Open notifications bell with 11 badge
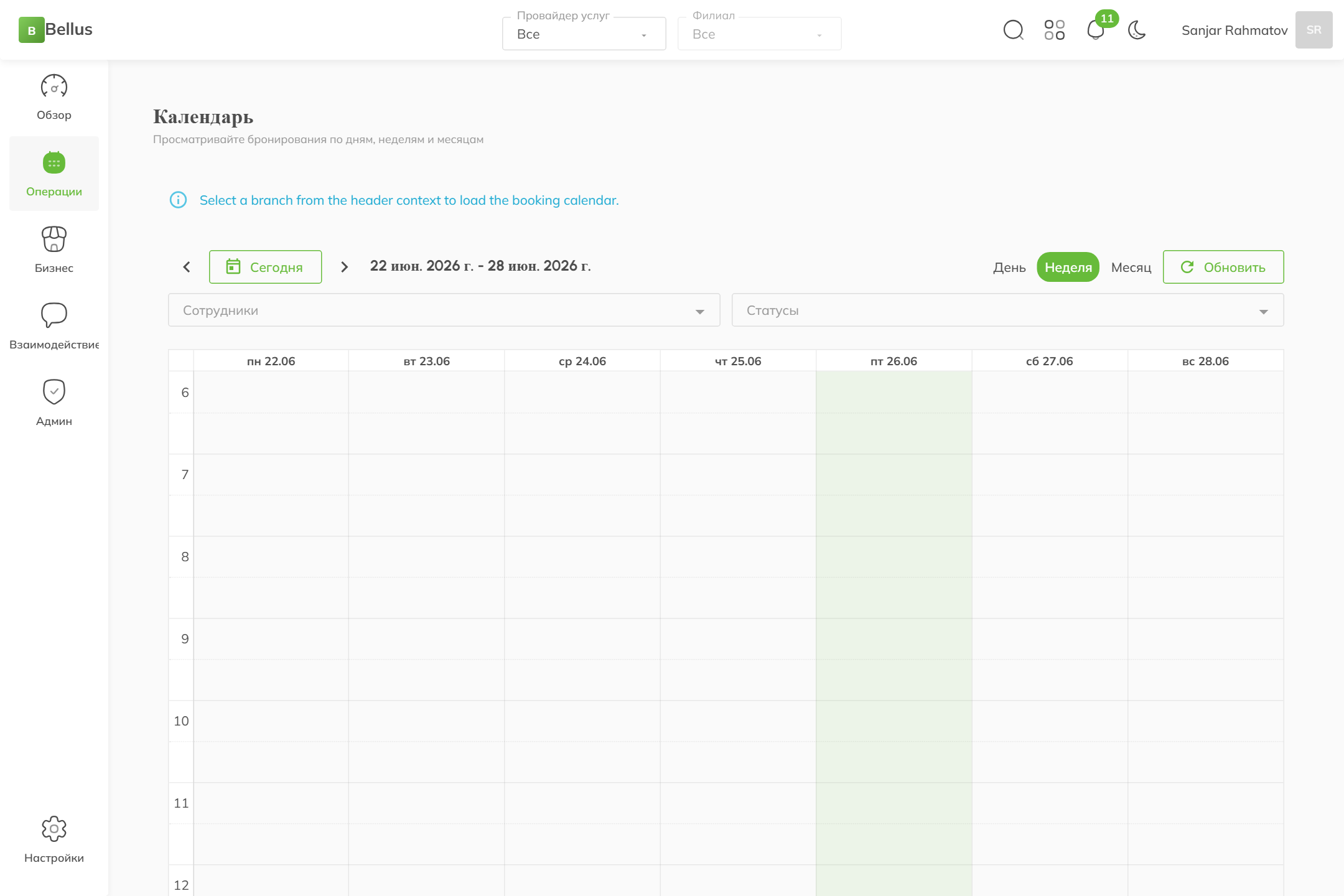The height and width of the screenshot is (896, 1344). click(1096, 30)
